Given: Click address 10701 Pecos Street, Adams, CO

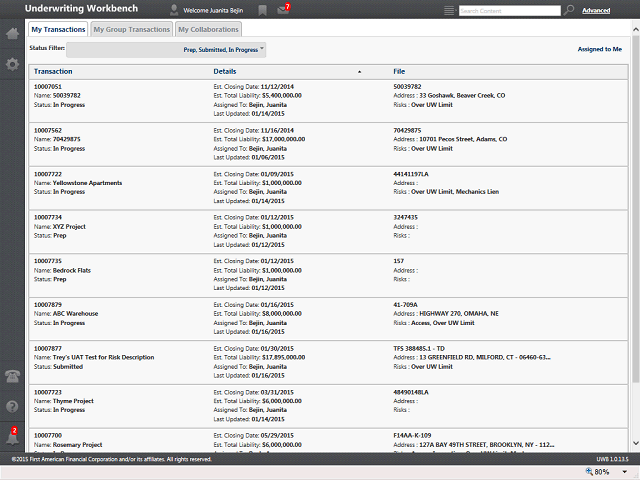Looking at the screenshot, I should click(463, 139).
